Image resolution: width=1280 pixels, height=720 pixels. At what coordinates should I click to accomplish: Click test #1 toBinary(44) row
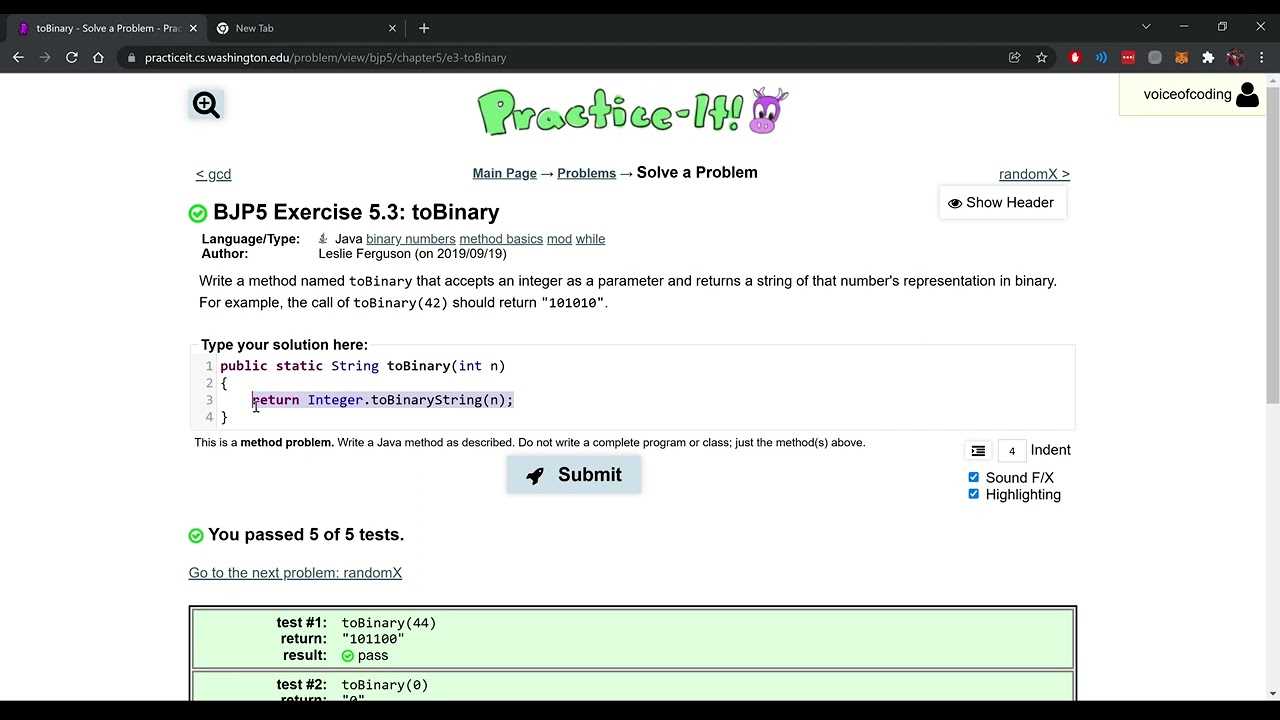[x=633, y=639]
